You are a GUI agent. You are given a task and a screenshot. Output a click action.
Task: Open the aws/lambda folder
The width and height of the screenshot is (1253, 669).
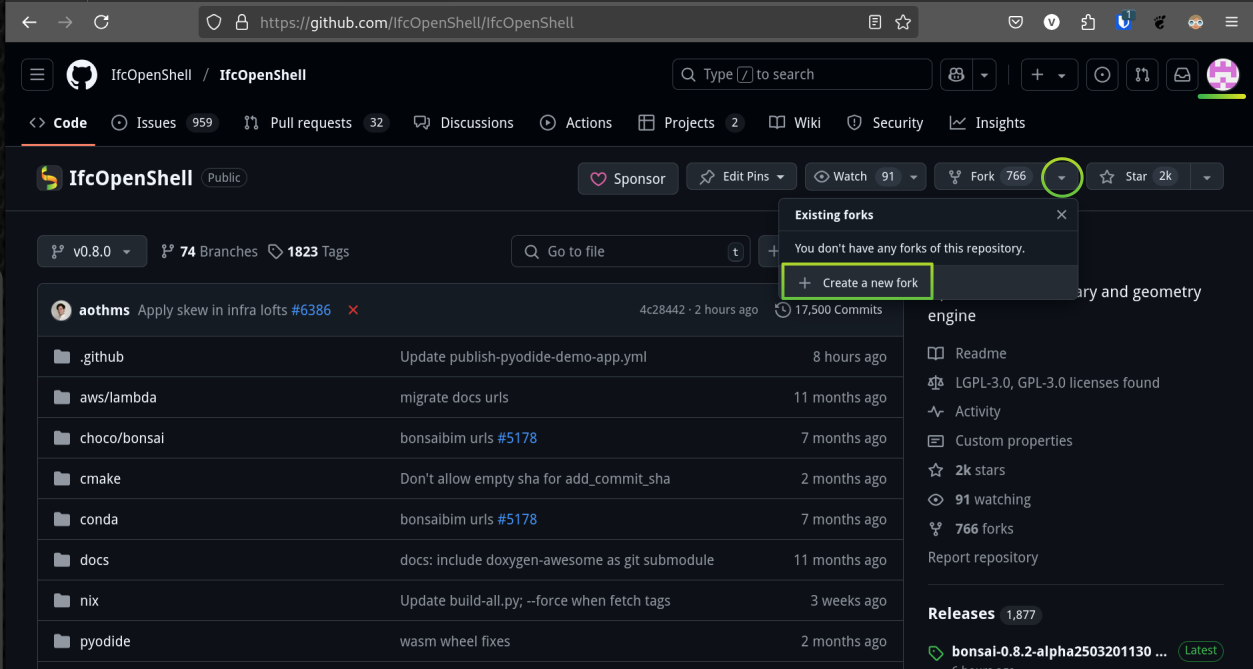(x=118, y=398)
